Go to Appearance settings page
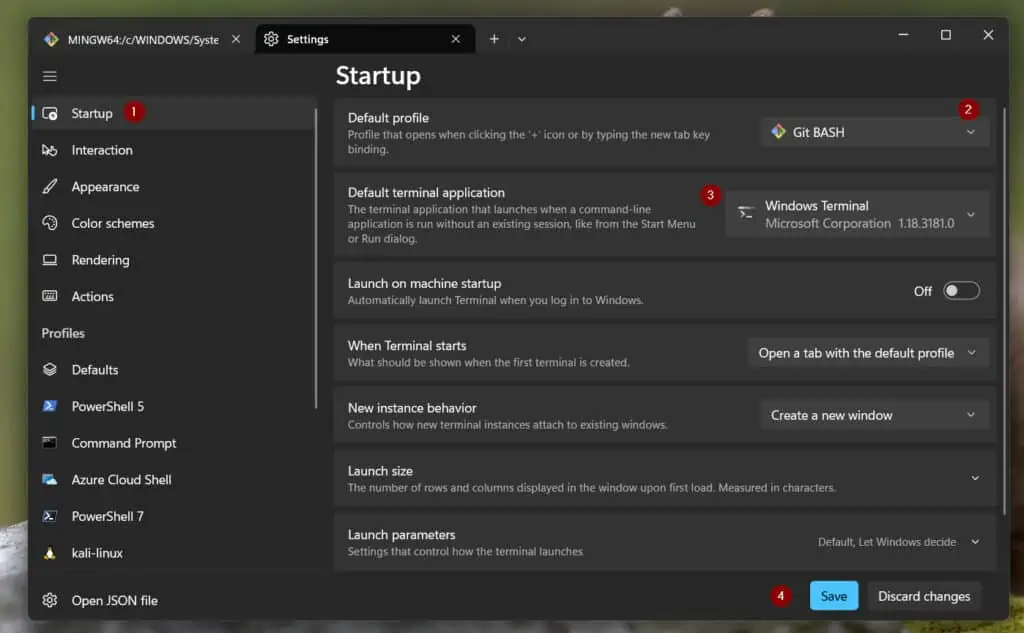 [x=173, y=187]
